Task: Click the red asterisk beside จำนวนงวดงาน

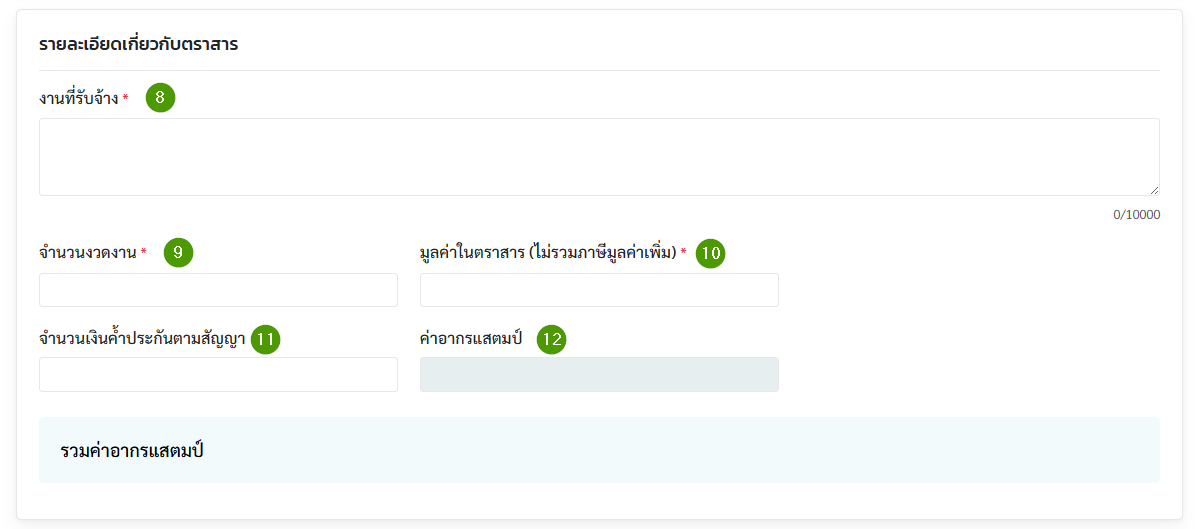Action: pyautogui.click(x=143, y=253)
